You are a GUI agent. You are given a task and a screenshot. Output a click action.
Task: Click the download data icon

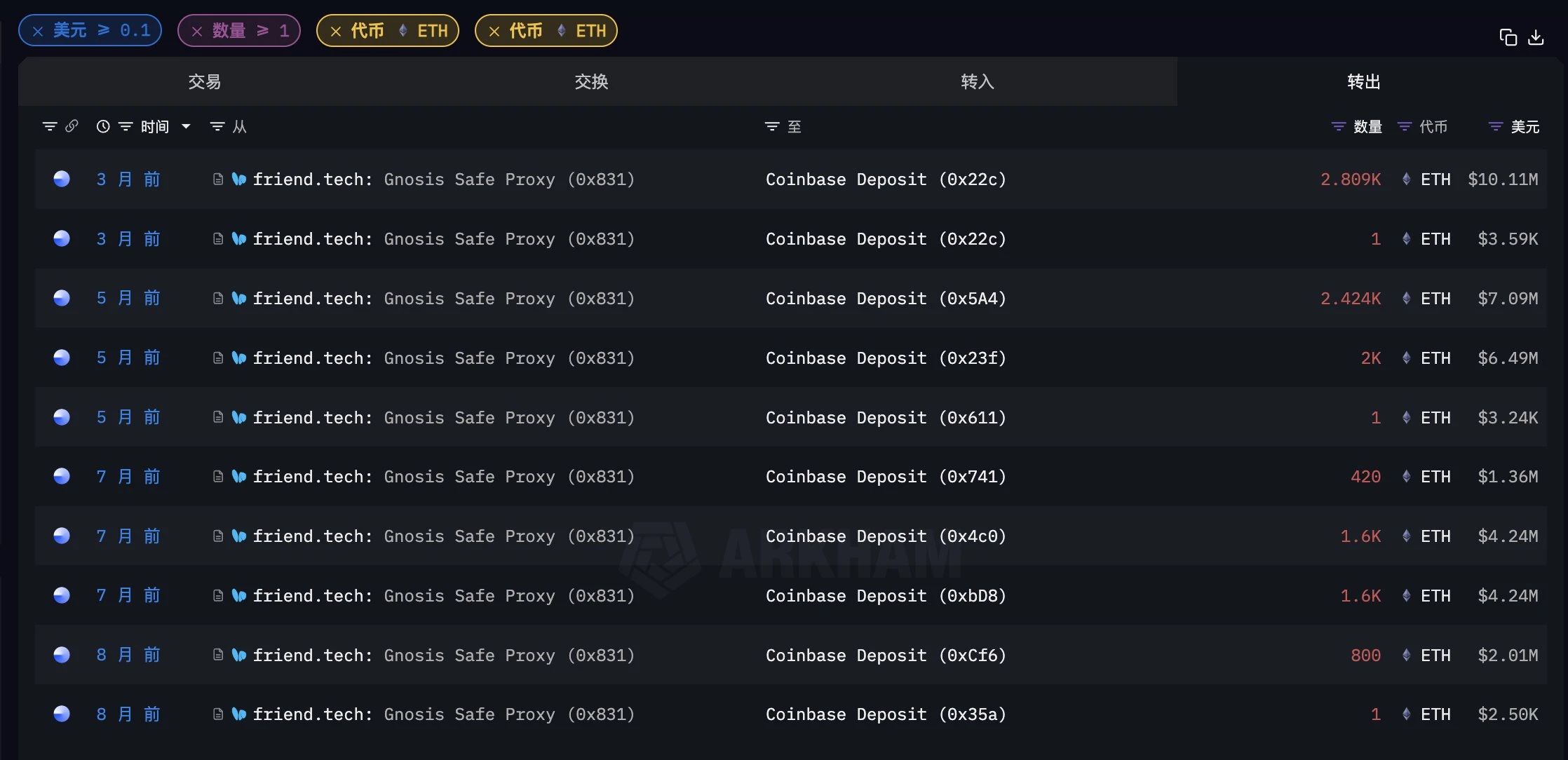[1536, 37]
